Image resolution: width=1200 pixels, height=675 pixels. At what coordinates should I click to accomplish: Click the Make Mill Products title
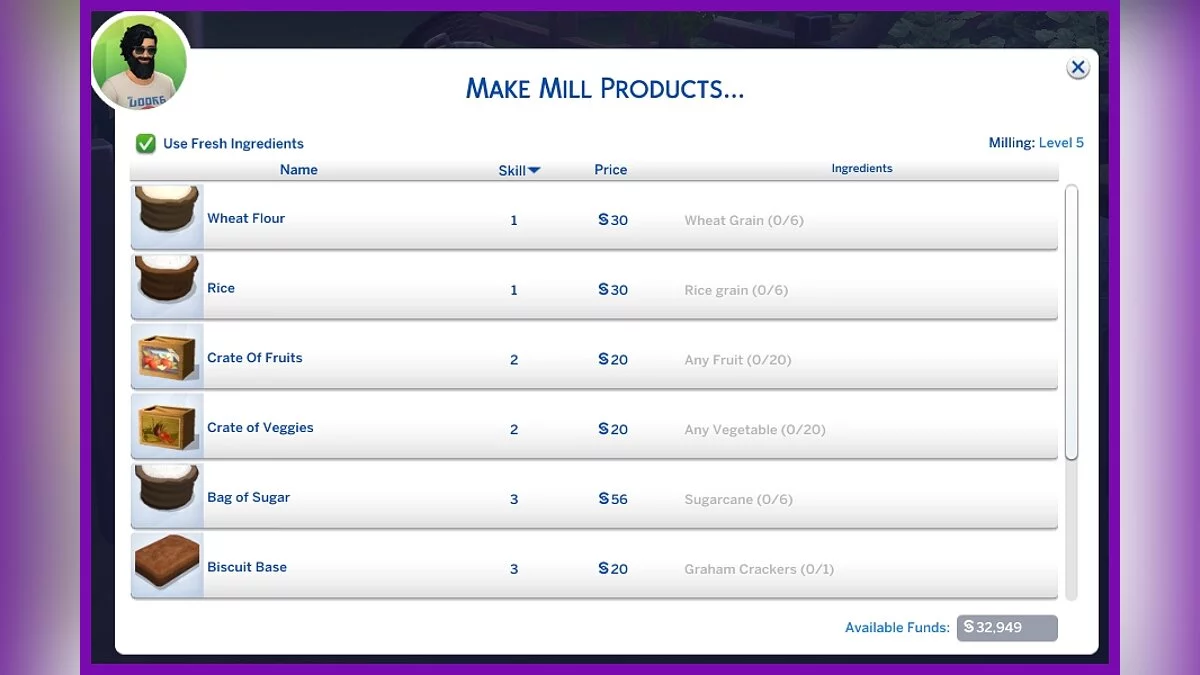point(605,88)
